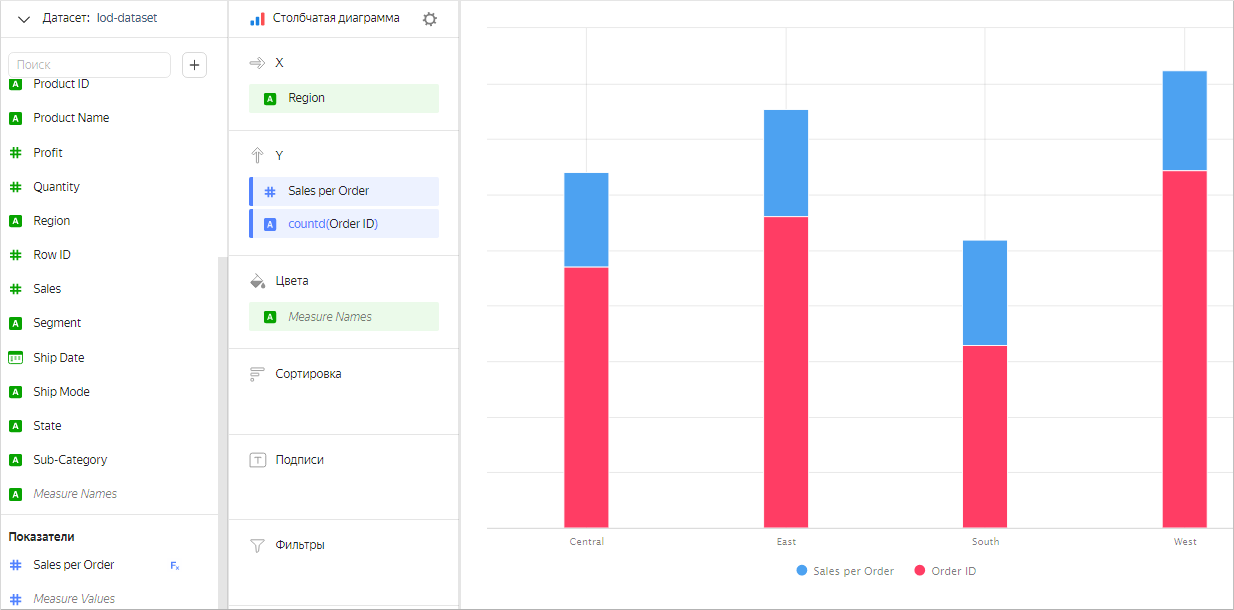Viewport: 1234px width, 610px height.
Task: Click the red West bar segment
Action: 1184,348
